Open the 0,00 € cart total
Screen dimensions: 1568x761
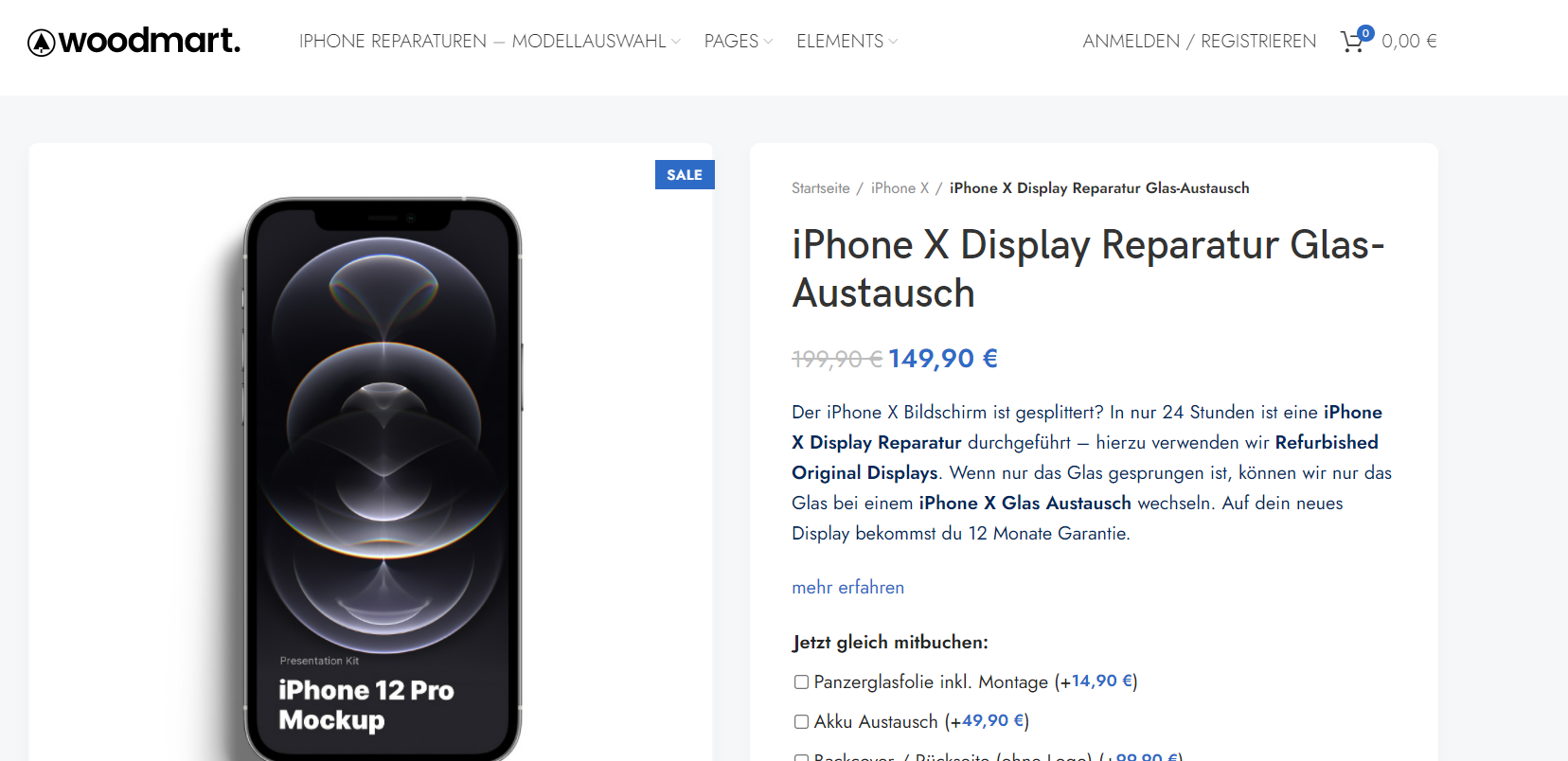click(1409, 41)
